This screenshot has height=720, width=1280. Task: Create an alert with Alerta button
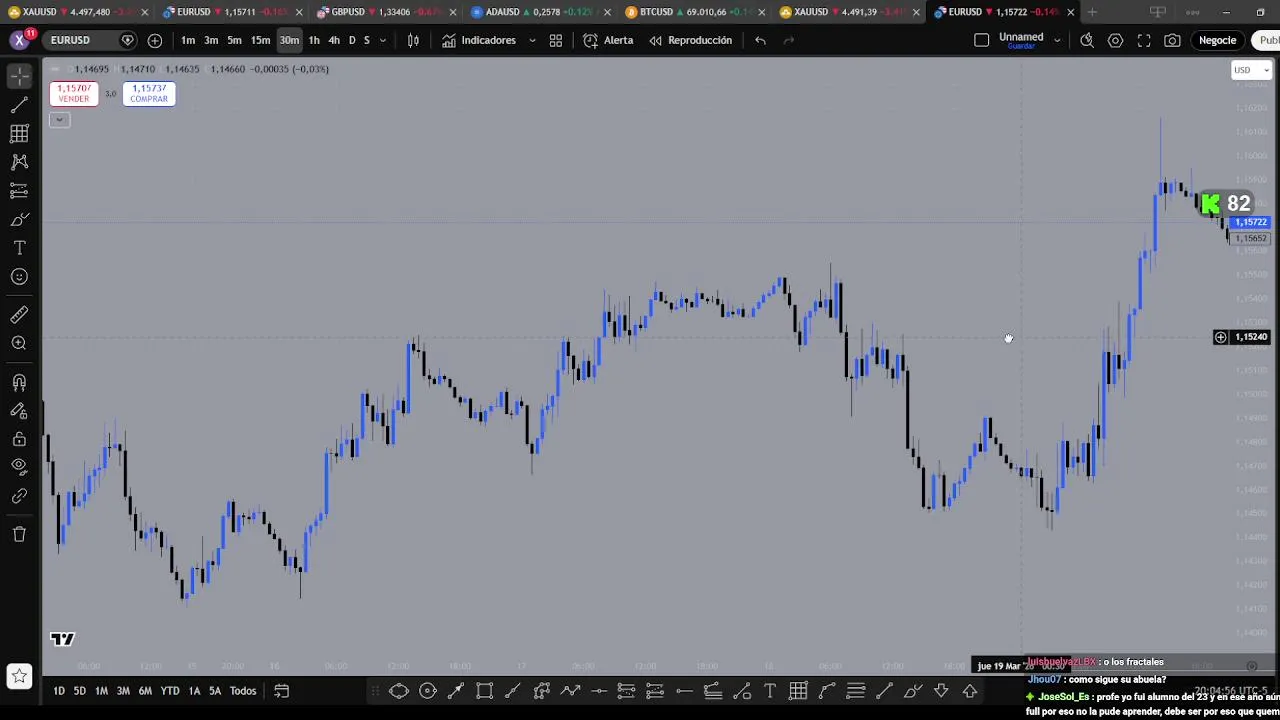tap(608, 40)
